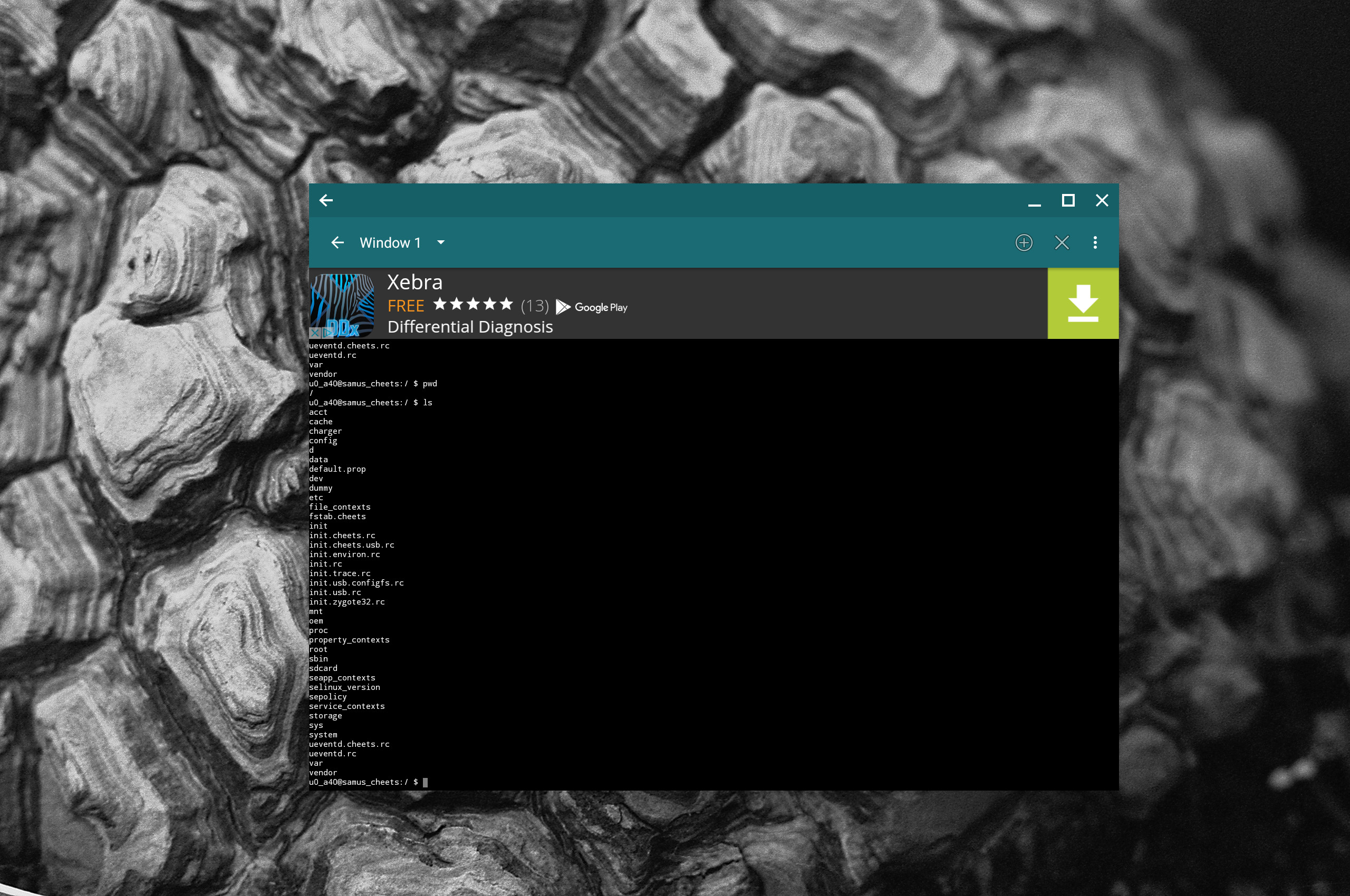Expand the Window 1 dropdown
Image resolution: width=1350 pixels, height=896 pixels.
(x=442, y=242)
